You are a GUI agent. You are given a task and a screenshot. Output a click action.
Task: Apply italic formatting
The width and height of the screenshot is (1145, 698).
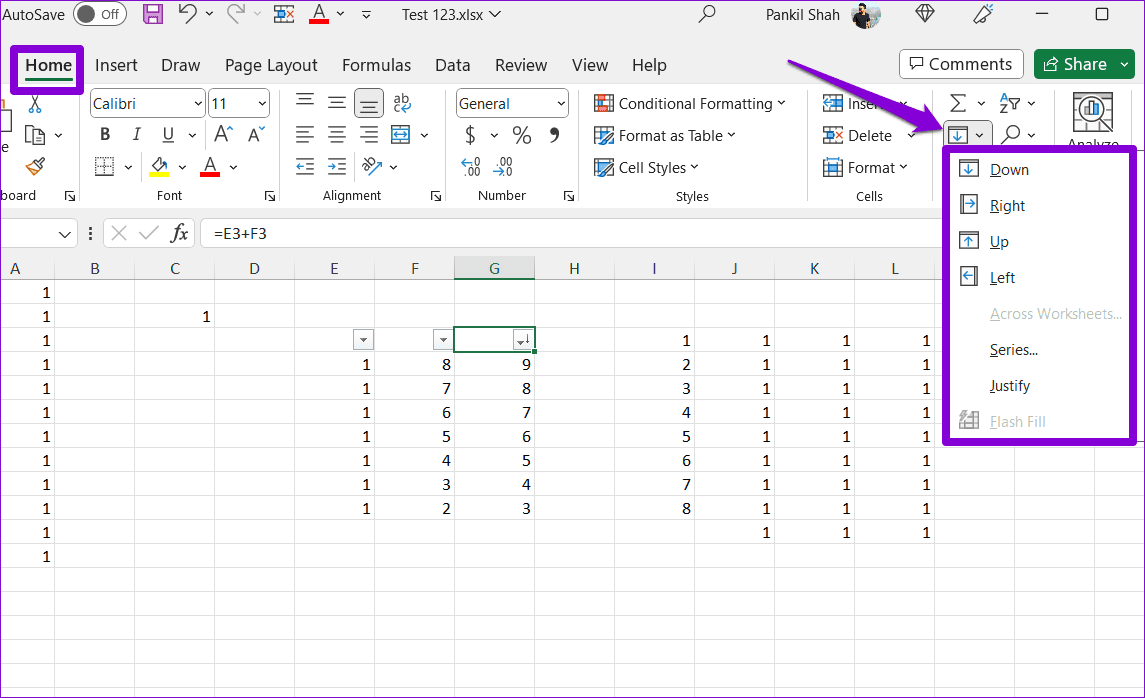[x=135, y=134]
